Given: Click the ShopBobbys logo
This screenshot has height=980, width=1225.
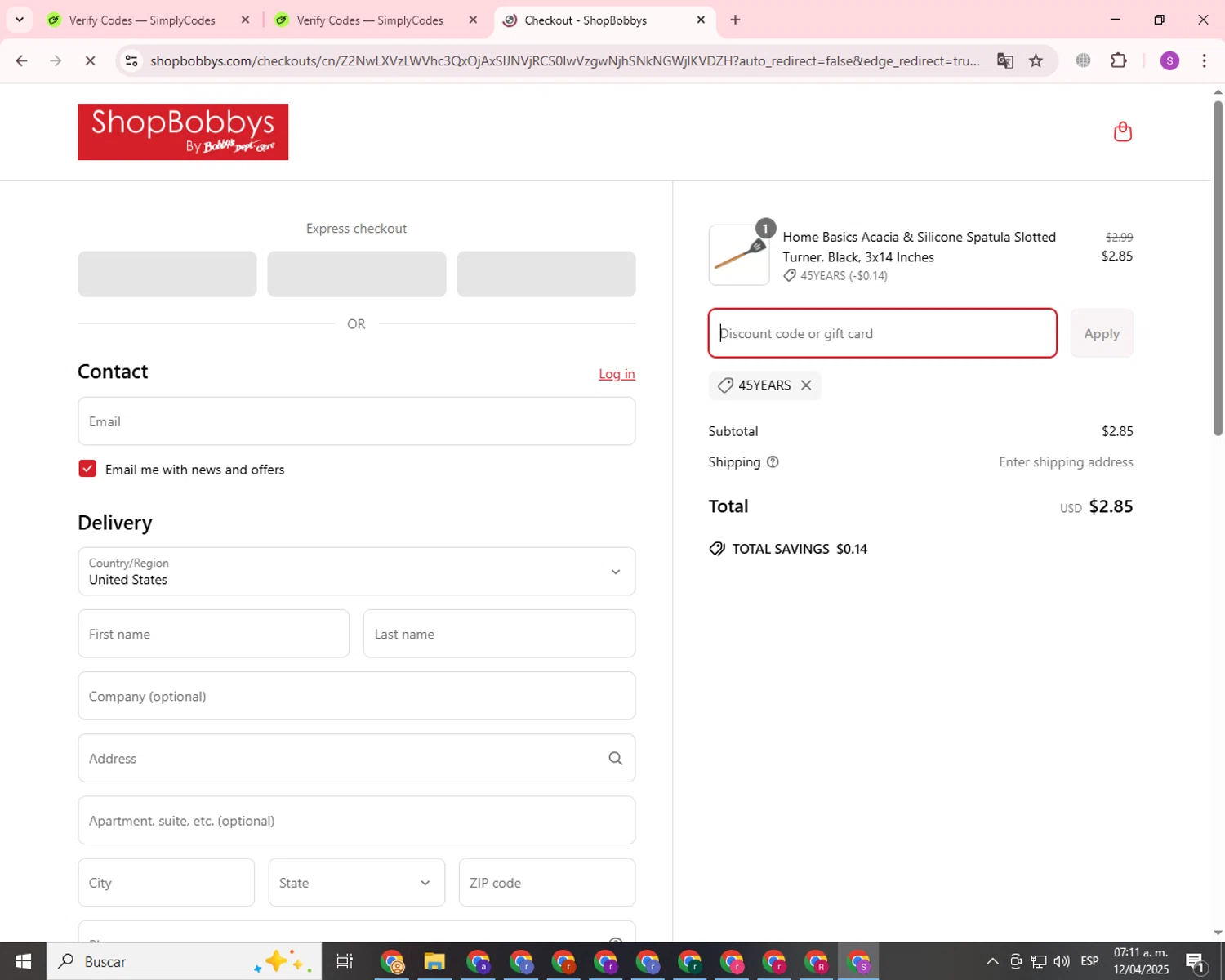Looking at the screenshot, I should pyautogui.click(x=183, y=131).
